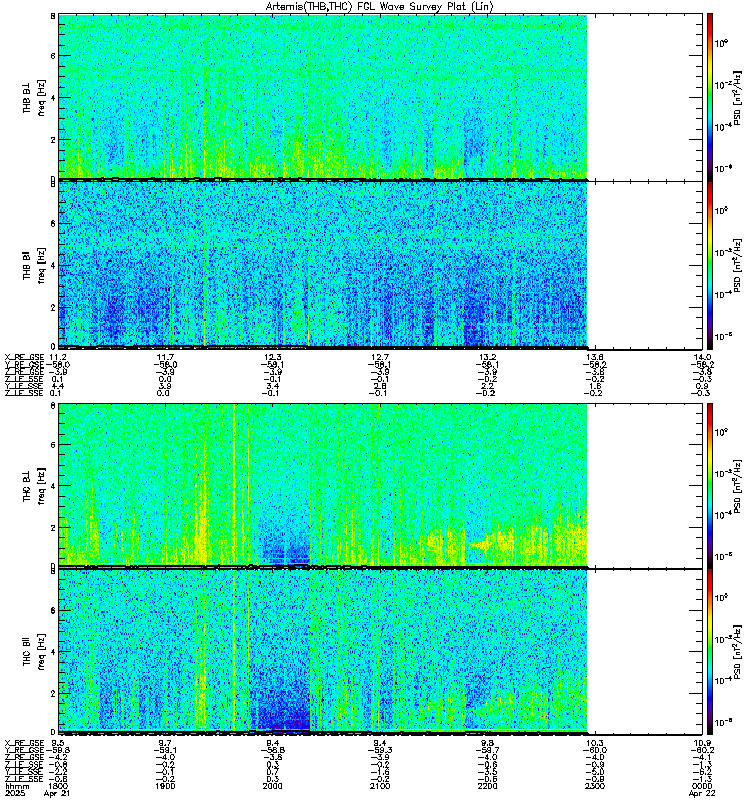Click the THC X_RE_GSE value 9.5
This screenshot has width=750, height=800.
[x=58, y=743]
